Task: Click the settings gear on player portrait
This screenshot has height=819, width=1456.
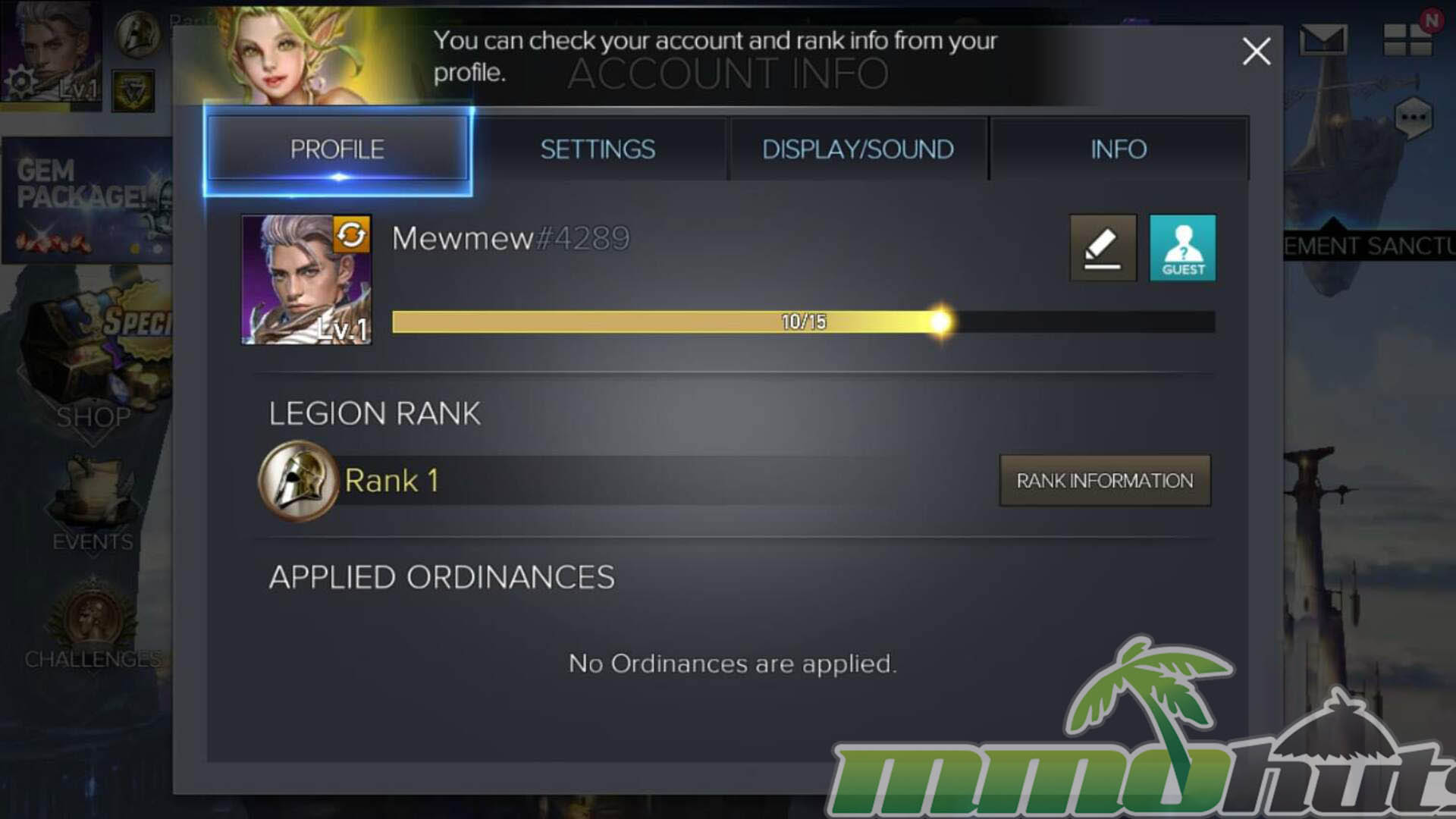Action: pyautogui.click(x=21, y=81)
